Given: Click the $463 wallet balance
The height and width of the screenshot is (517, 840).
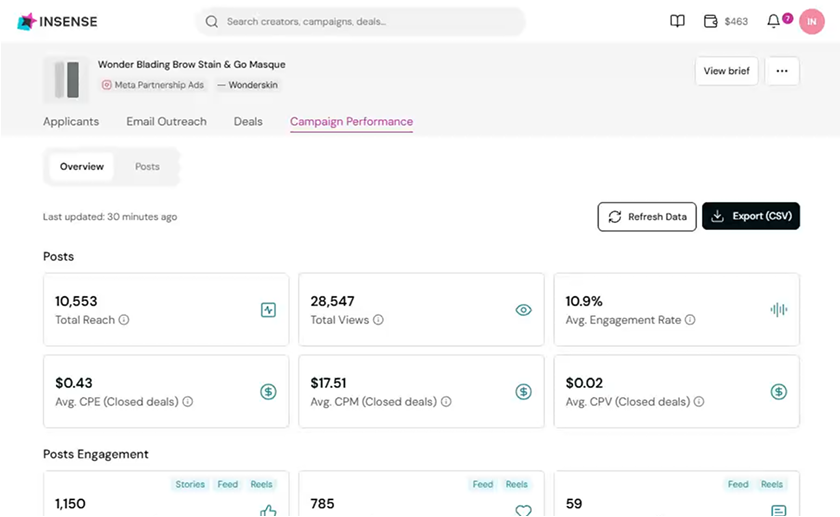Looking at the screenshot, I should coord(736,21).
